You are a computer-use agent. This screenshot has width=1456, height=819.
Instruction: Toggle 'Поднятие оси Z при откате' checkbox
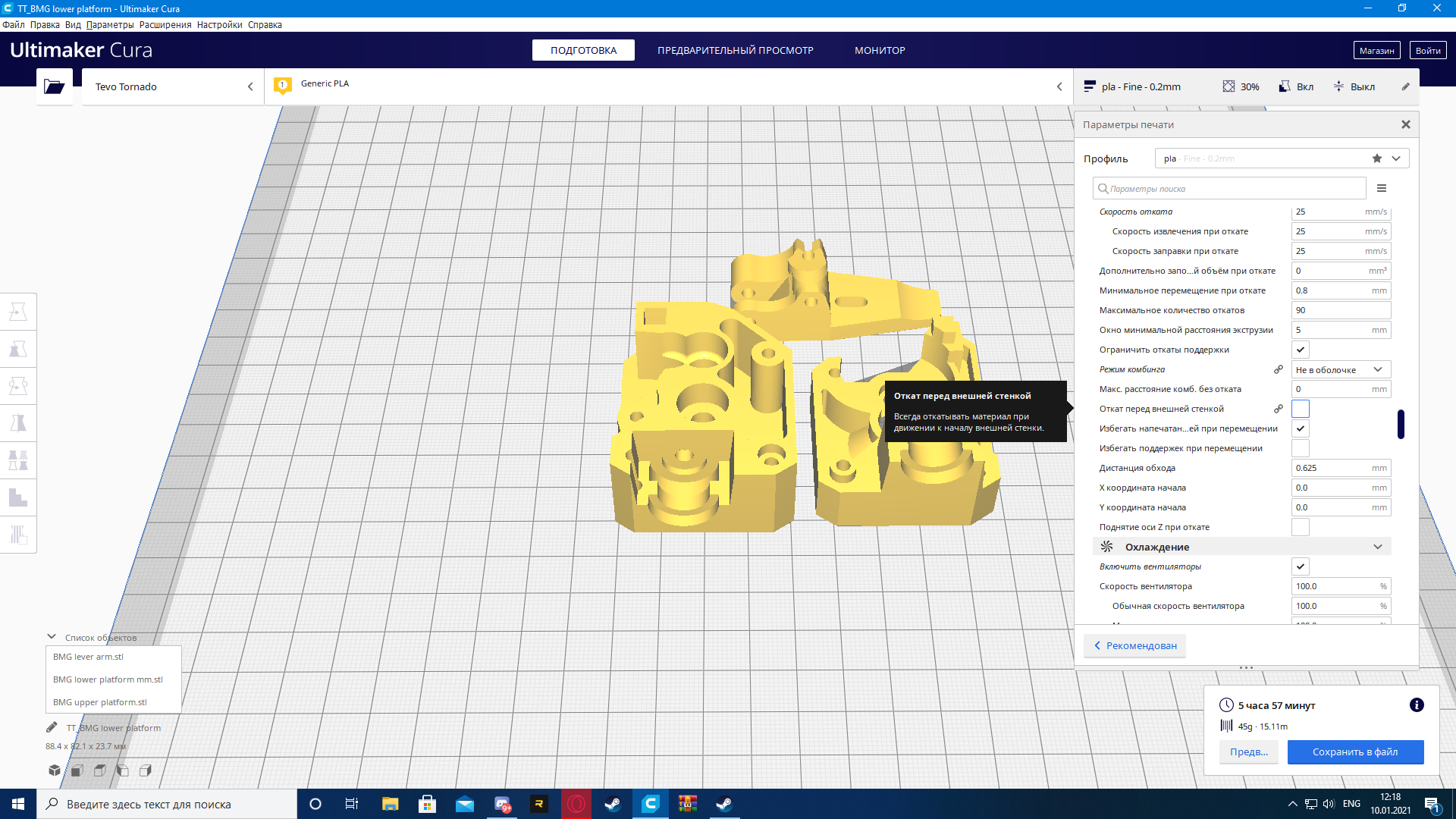pyautogui.click(x=1300, y=527)
